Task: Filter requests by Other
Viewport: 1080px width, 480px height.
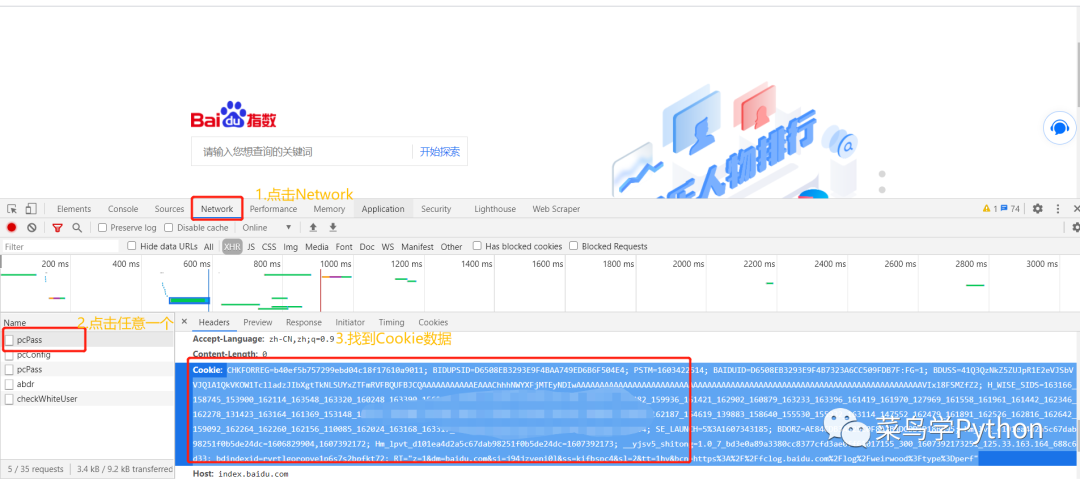Action: (451, 247)
